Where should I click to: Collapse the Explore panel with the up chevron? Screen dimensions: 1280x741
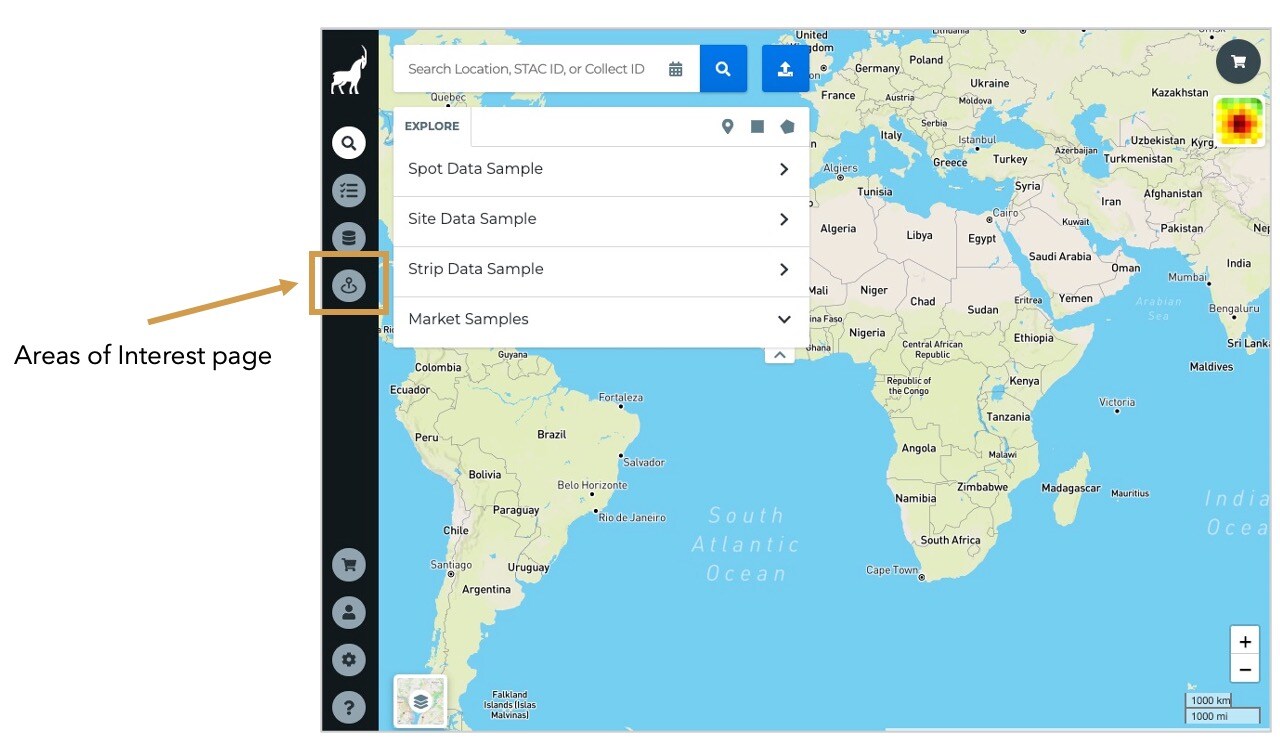click(x=780, y=354)
